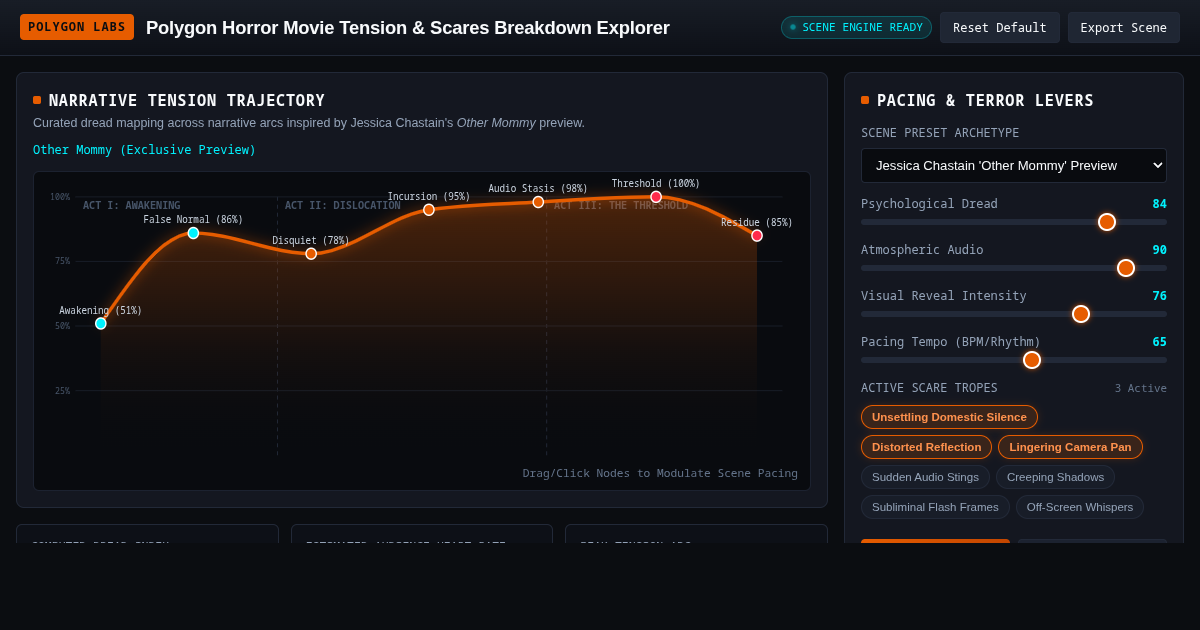This screenshot has height=630, width=1200.
Task: Select the Threshold (100%) chart node
Action: (656, 197)
